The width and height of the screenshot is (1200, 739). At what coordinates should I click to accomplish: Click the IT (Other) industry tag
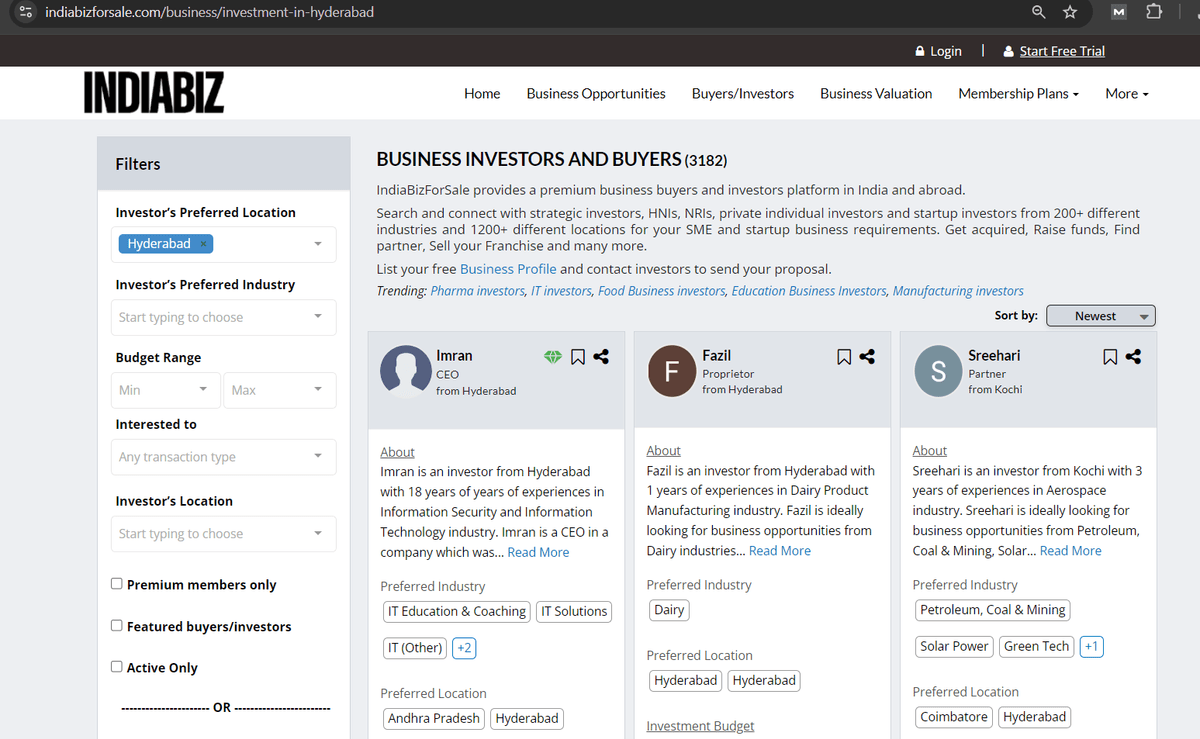(415, 648)
